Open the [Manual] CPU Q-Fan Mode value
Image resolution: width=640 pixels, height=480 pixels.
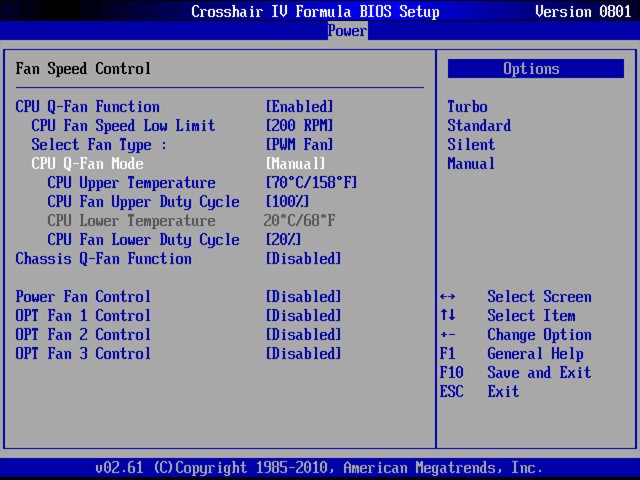[x=296, y=164]
